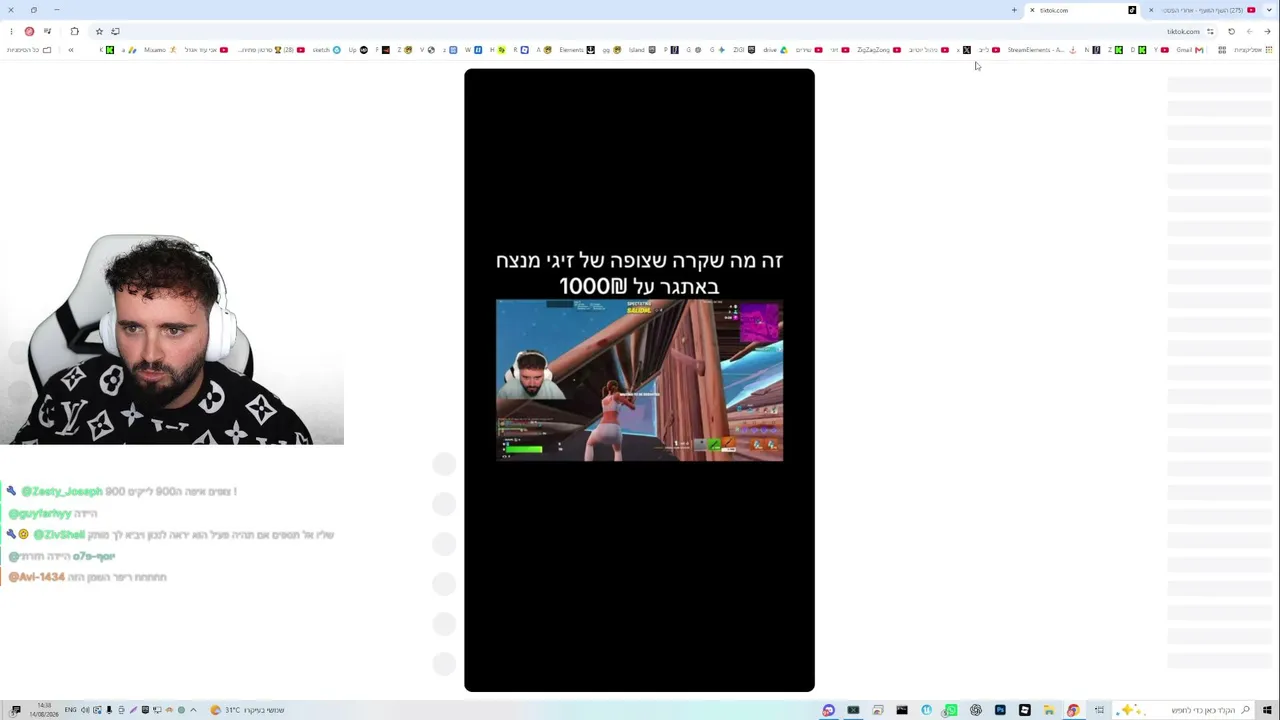Click the @ZivShell chat message
This screenshot has height=720, width=1280.
[170, 534]
